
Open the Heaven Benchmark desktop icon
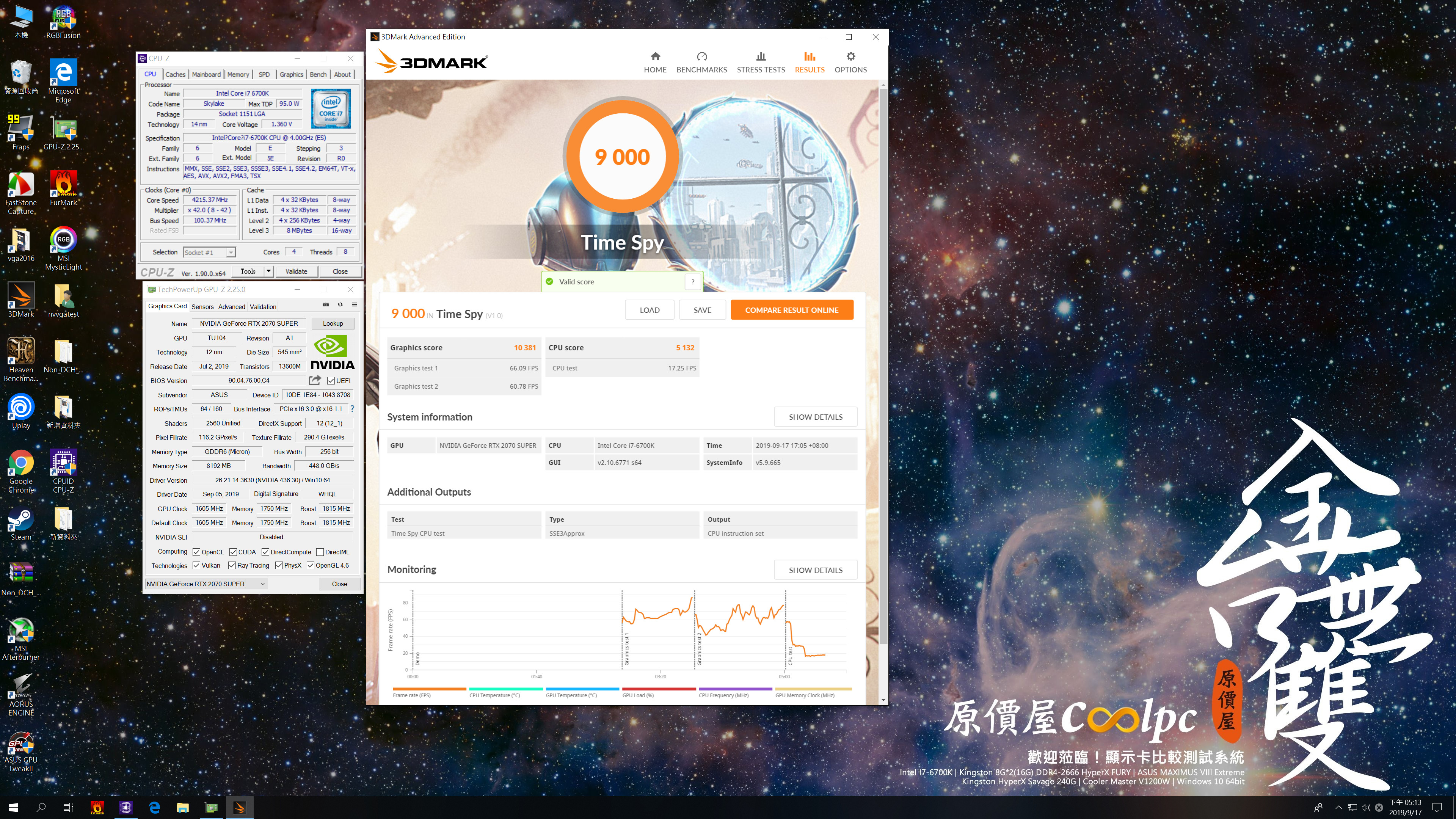pos(21,360)
